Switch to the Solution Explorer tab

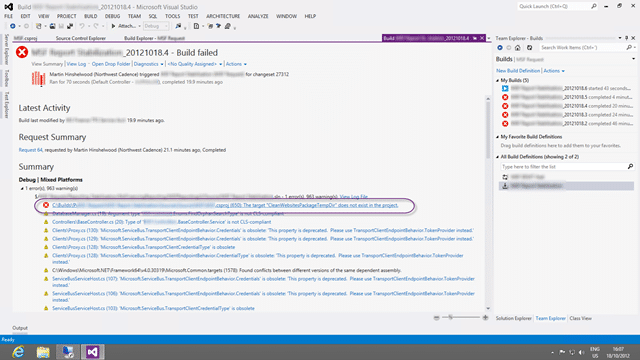point(513,318)
